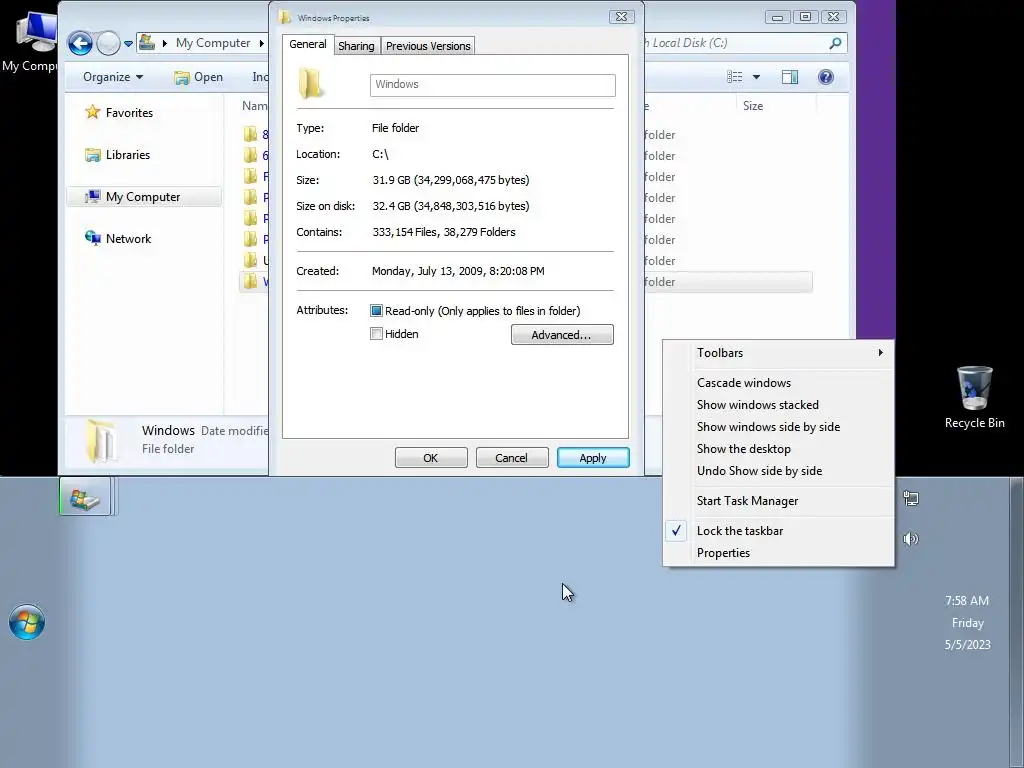Toggle the Read-only attribute checkbox
Screen dimensions: 1024x768
376,311
